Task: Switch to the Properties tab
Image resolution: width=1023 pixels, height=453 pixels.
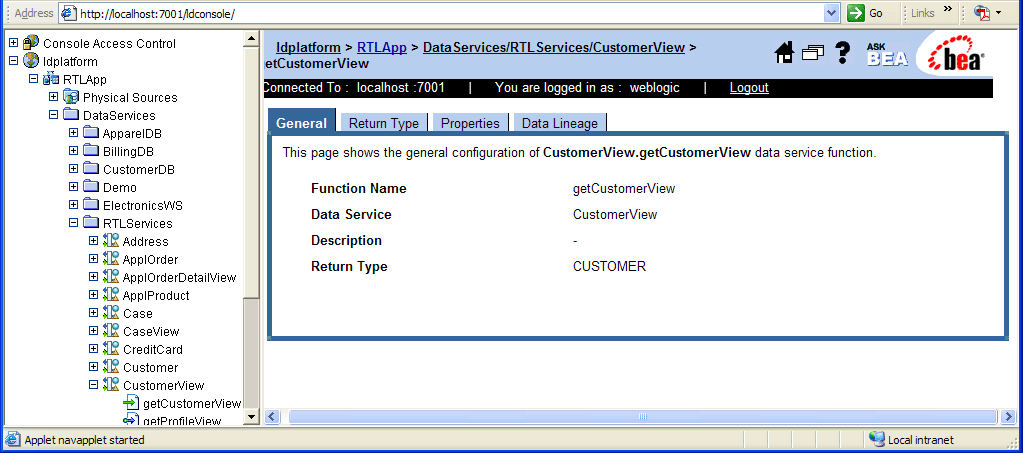Action: [470, 123]
